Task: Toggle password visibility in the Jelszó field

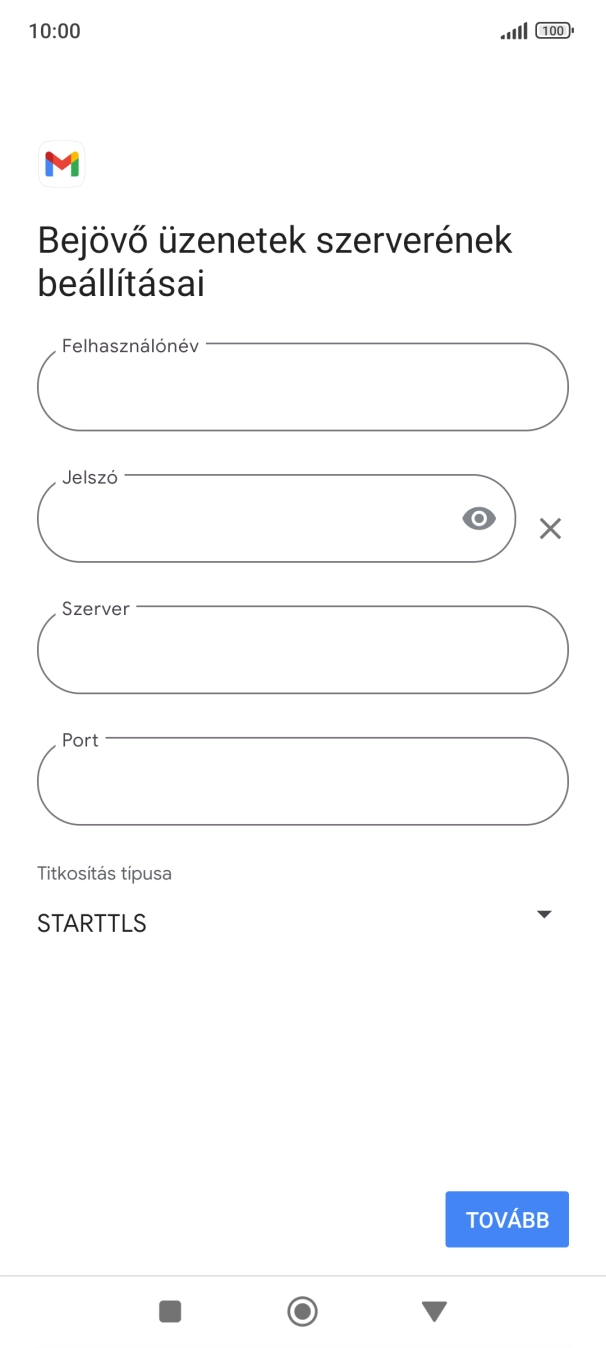Action: point(479,518)
